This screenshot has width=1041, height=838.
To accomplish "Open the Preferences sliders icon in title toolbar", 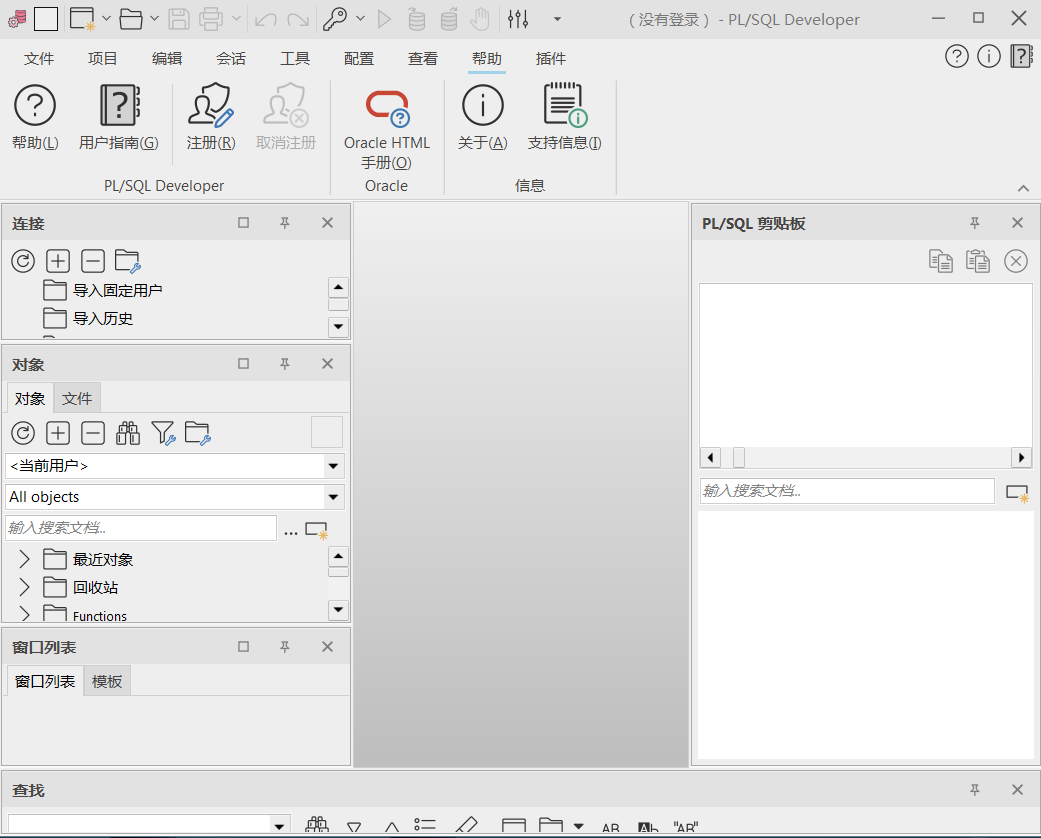I will coord(518,19).
